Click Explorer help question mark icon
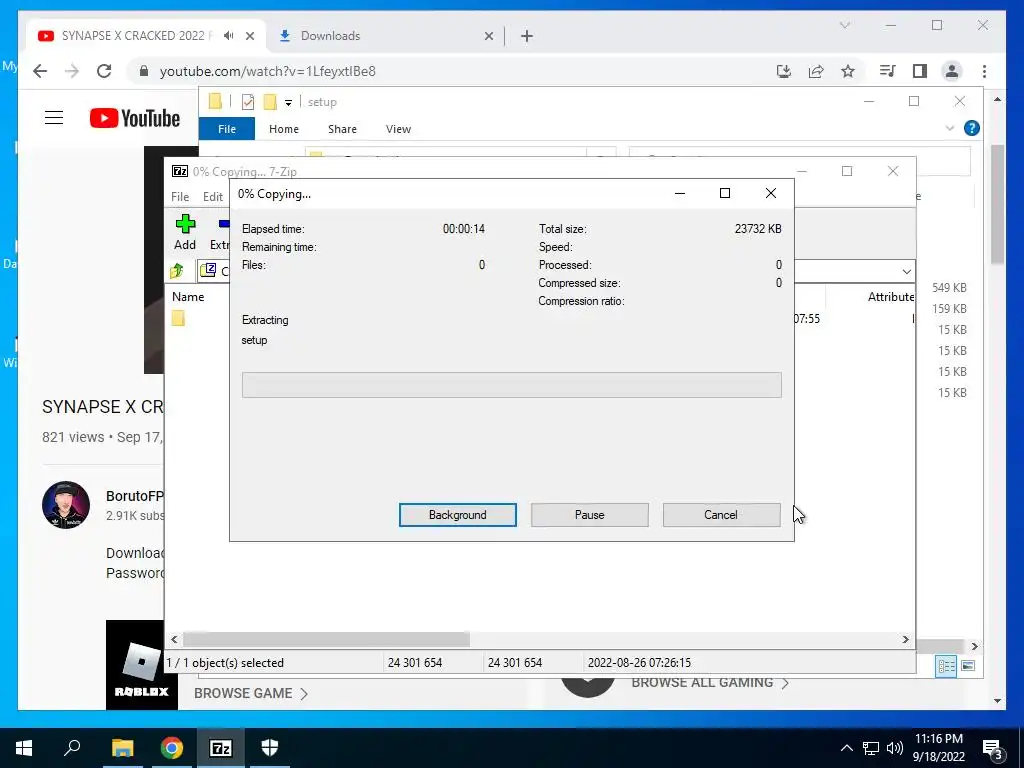 click(972, 128)
